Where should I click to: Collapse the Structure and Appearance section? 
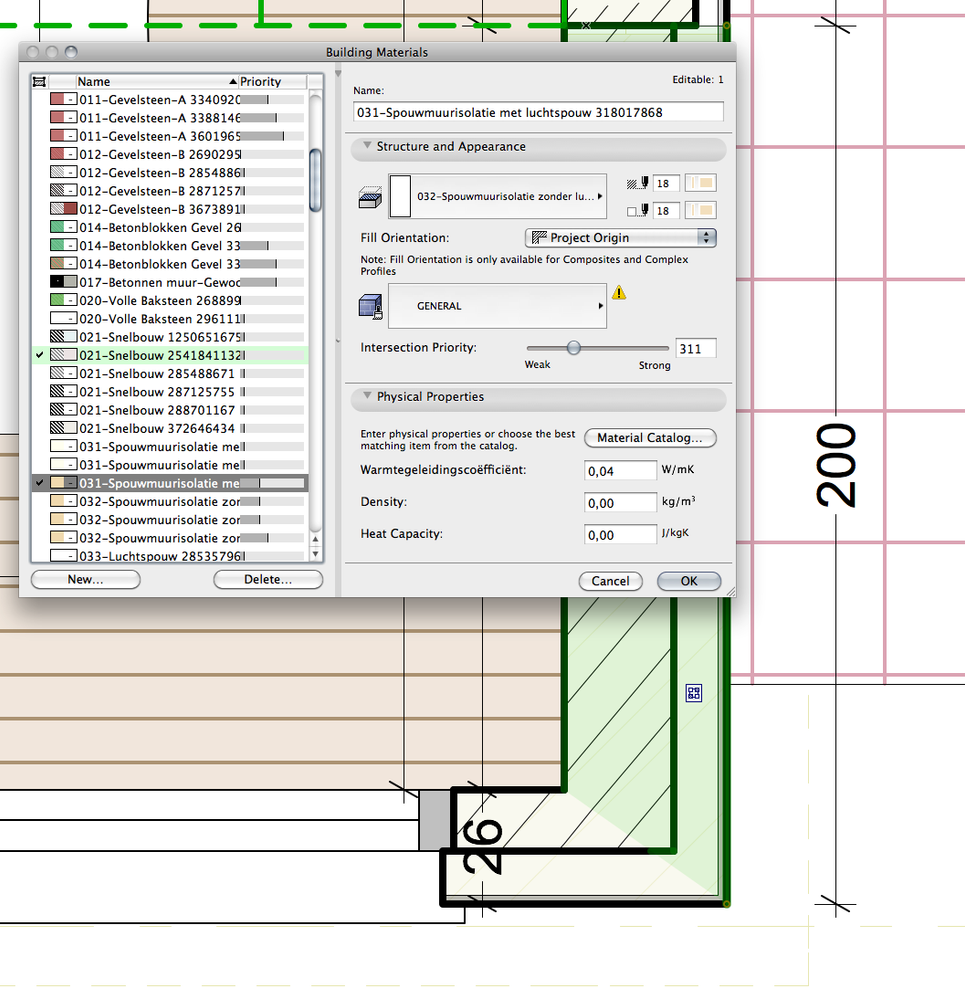coord(369,147)
